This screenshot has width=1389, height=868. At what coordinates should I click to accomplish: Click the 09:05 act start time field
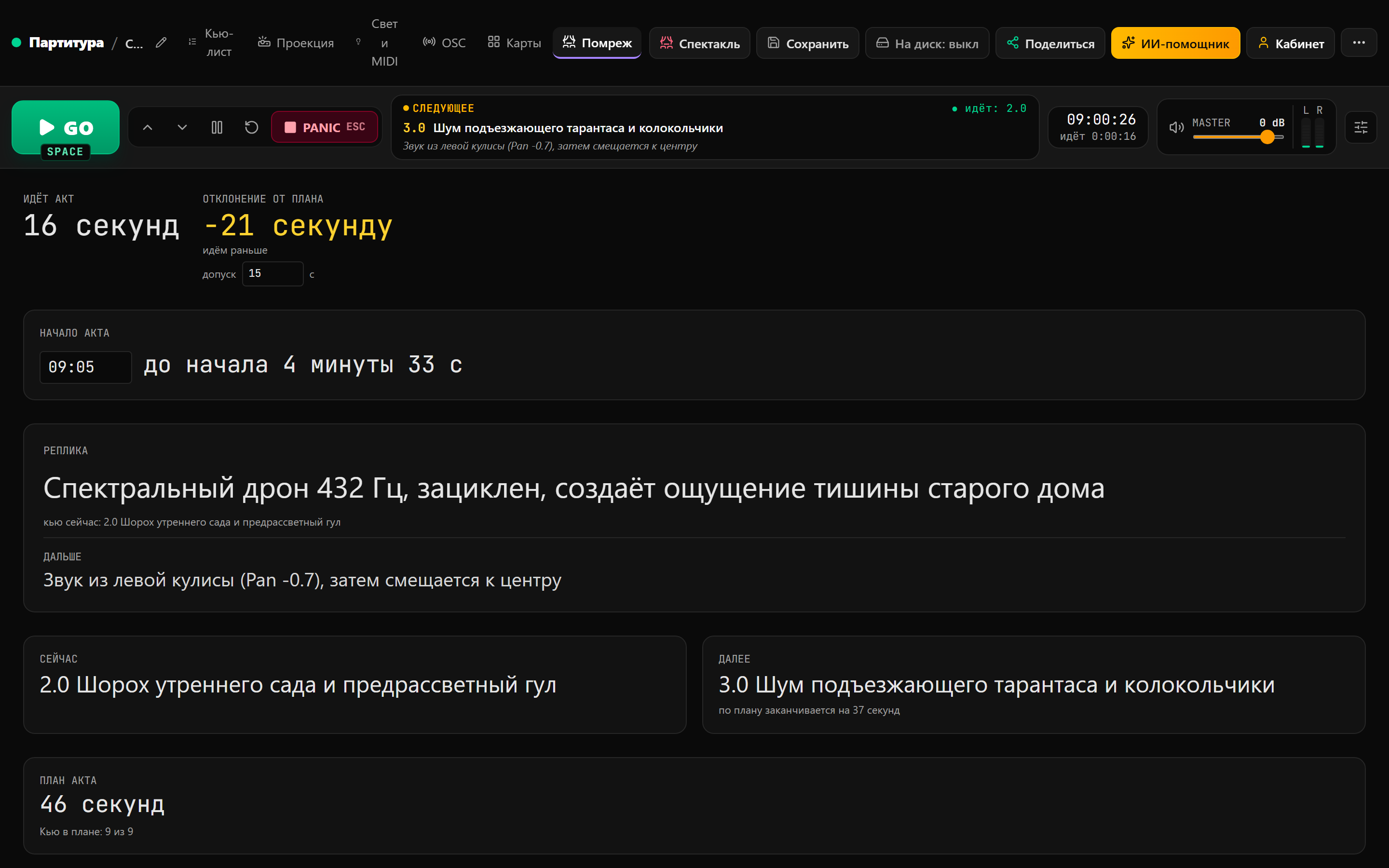click(85, 367)
